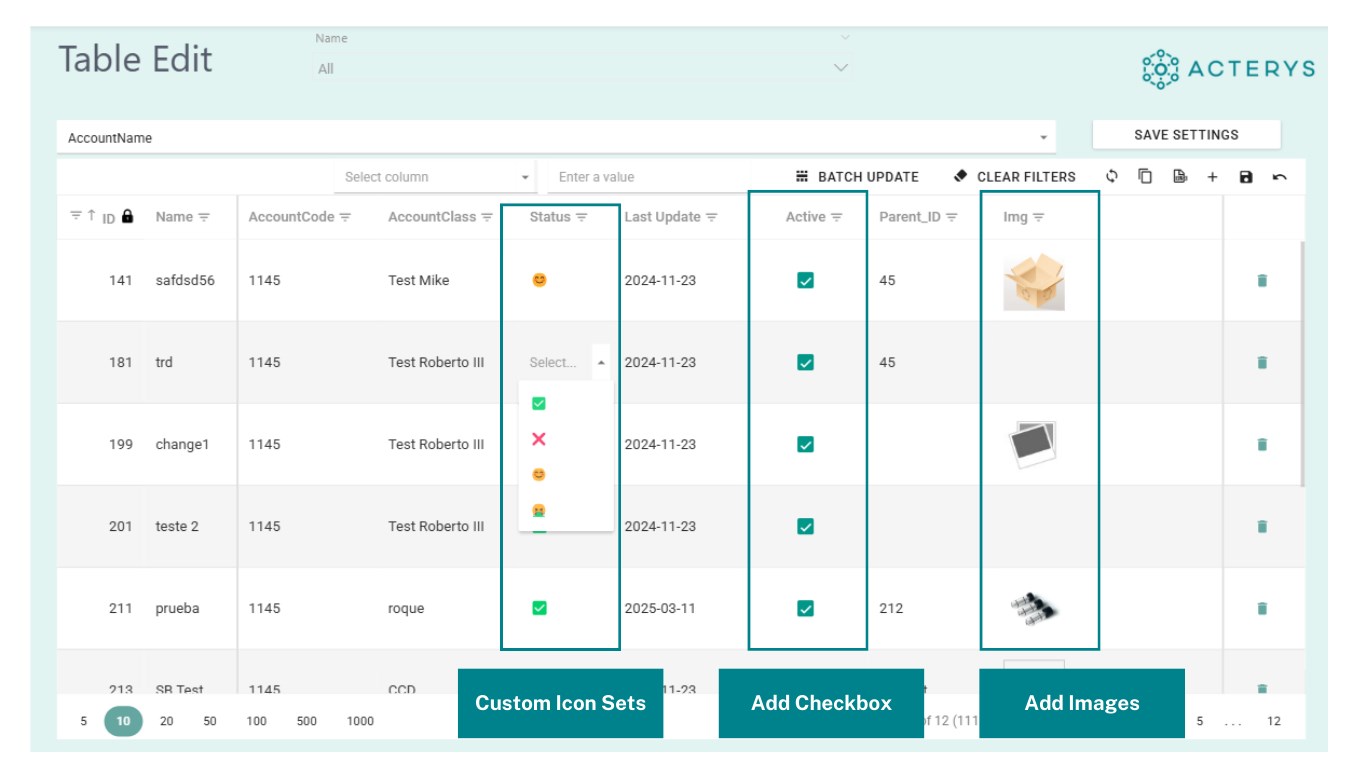Click the name cell prueba

pos(177,609)
